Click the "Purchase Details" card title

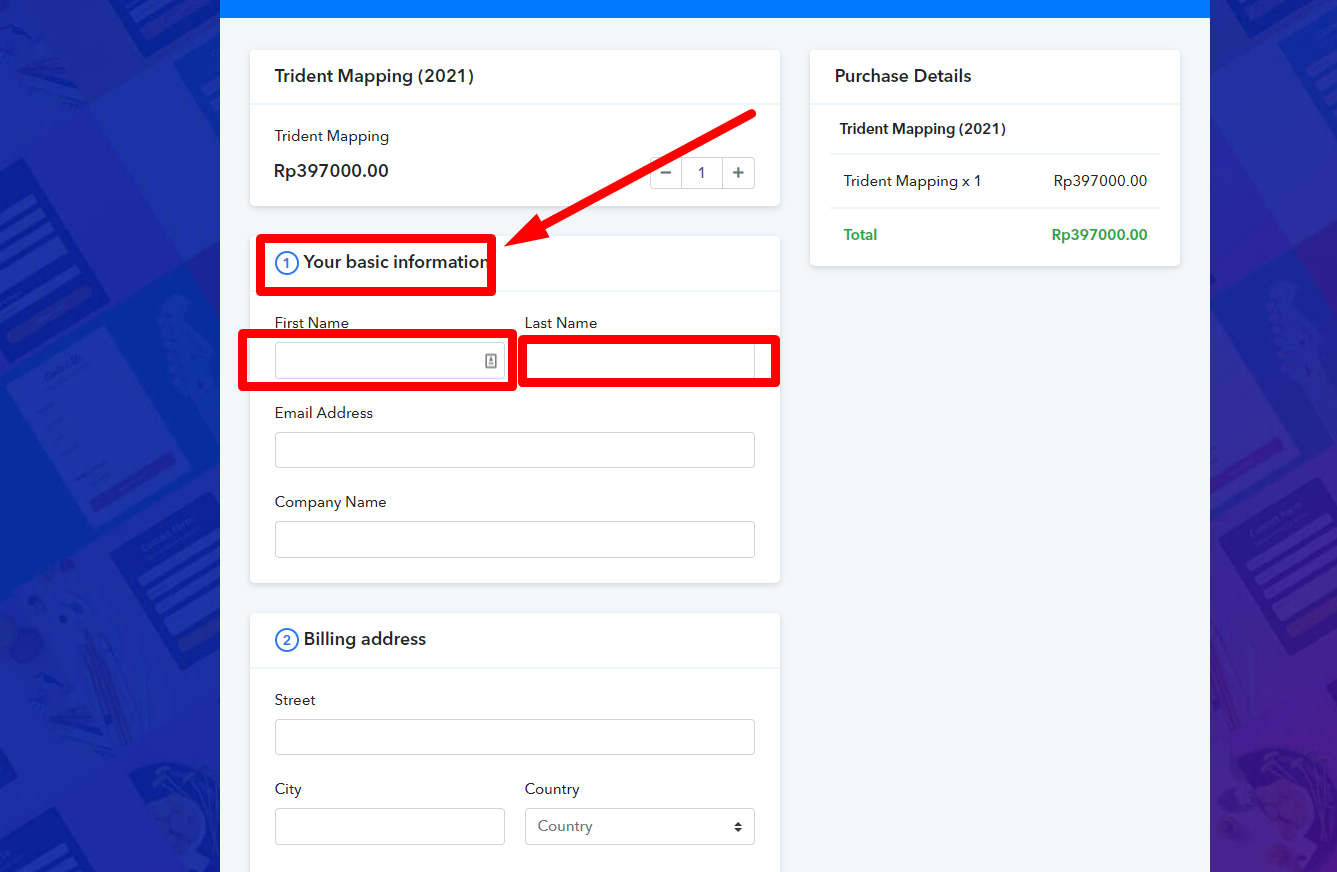[x=903, y=76]
